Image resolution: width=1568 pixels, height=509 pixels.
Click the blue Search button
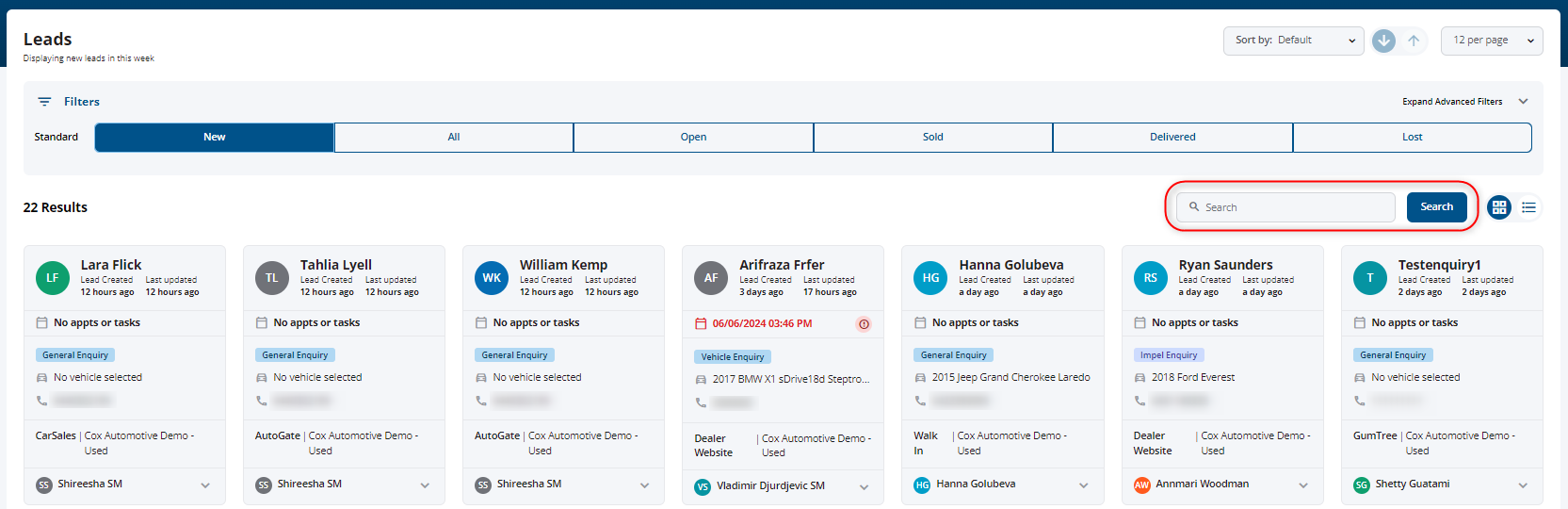click(1436, 207)
